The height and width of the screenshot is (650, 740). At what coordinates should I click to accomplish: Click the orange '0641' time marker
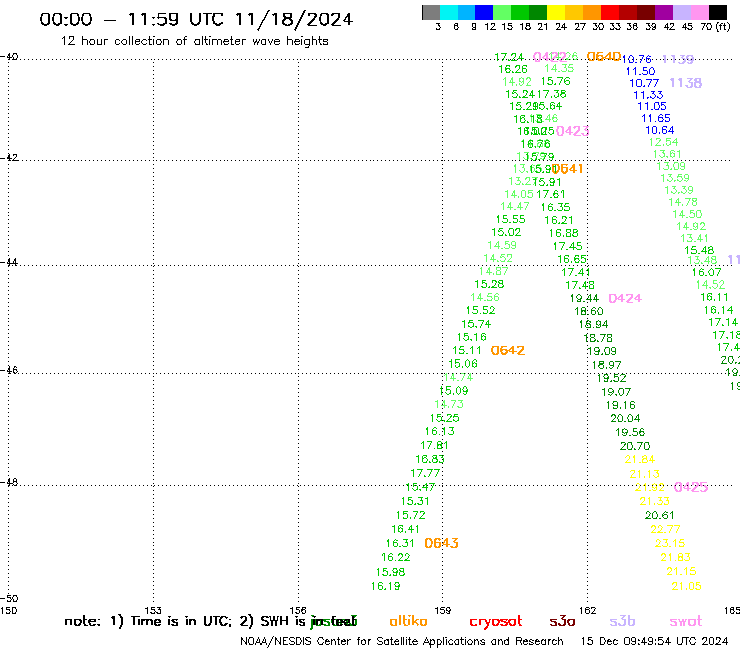coord(567,169)
